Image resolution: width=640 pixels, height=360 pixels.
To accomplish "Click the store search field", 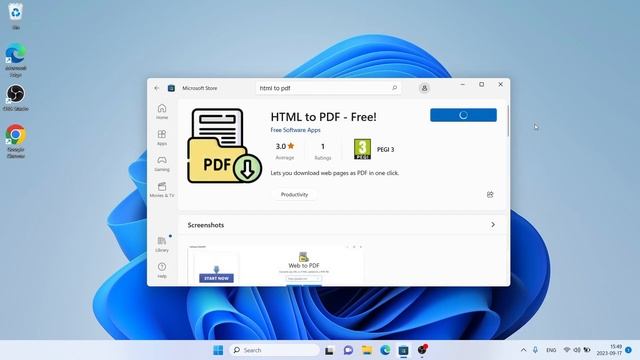I will tap(329, 88).
